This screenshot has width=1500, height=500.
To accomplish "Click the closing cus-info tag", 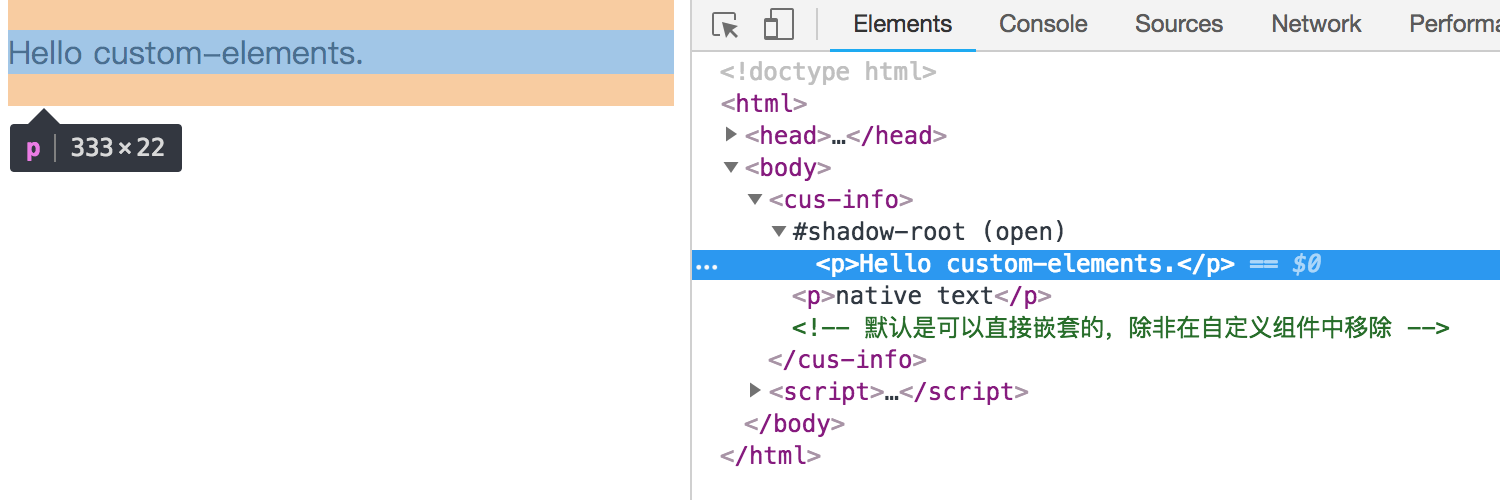I will click(x=846, y=360).
